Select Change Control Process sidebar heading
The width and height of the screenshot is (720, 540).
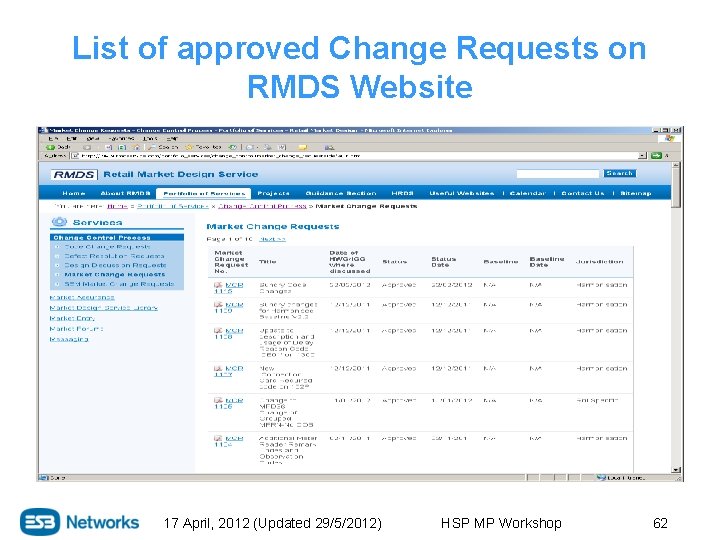click(x=117, y=237)
